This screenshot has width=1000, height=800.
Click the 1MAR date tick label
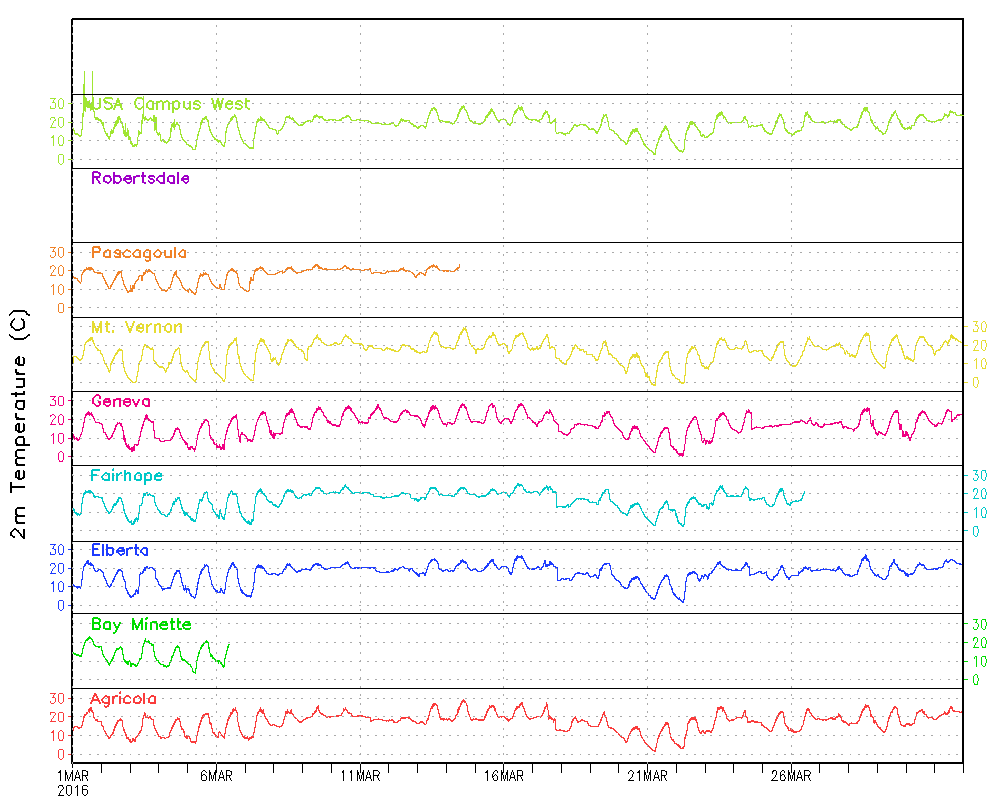[73, 776]
